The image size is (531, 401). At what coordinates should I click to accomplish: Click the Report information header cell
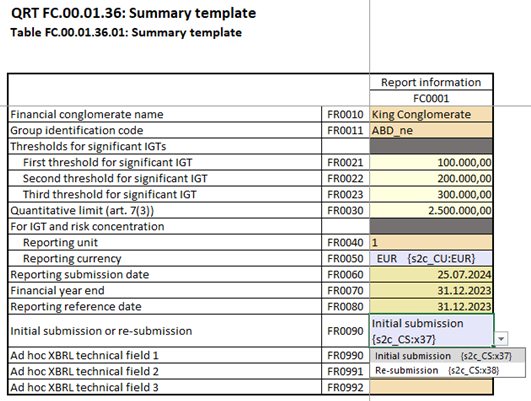[x=431, y=82]
